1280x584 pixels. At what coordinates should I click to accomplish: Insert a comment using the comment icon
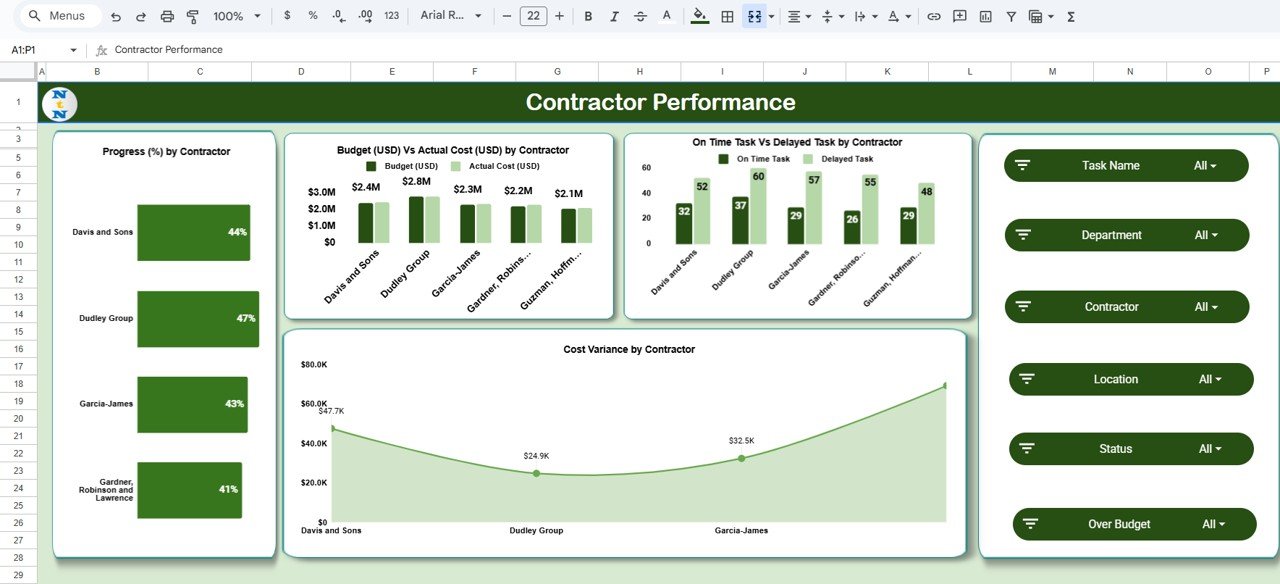960,16
